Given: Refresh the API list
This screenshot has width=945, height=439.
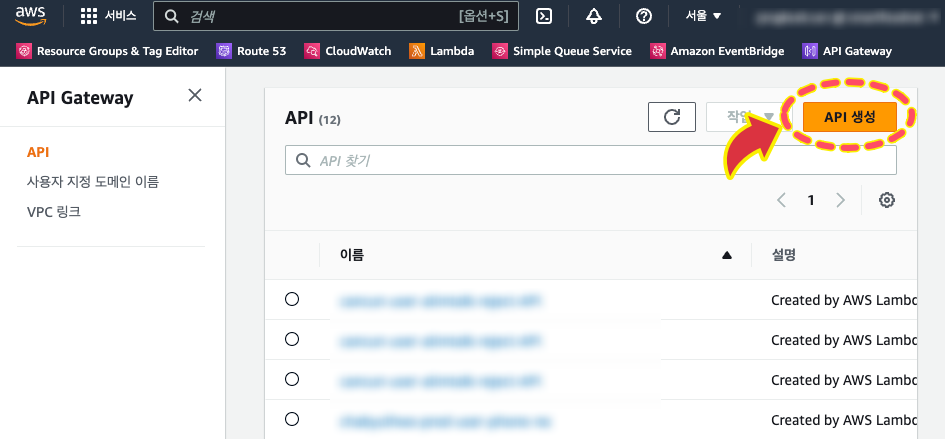Looking at the screenshot, I should click(x=672, y=117).
